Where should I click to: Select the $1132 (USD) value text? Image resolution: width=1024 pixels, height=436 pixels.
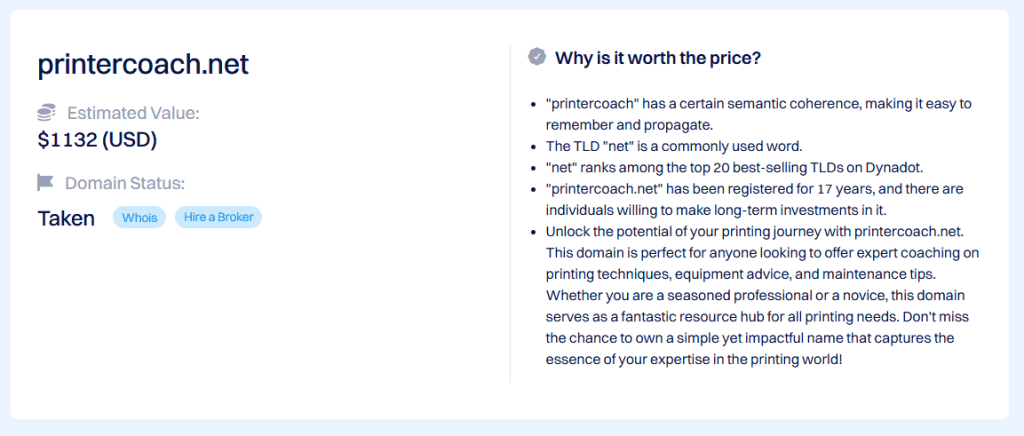click(97, 140)
